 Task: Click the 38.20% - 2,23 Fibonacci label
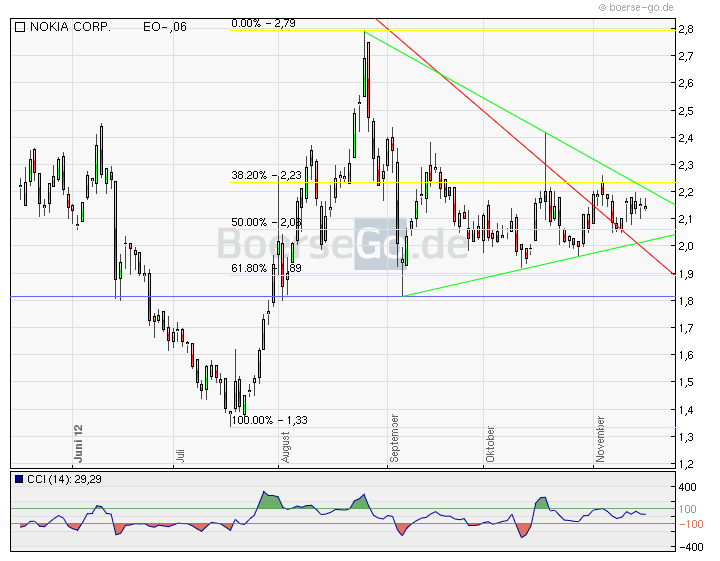[x=266, y=175]
